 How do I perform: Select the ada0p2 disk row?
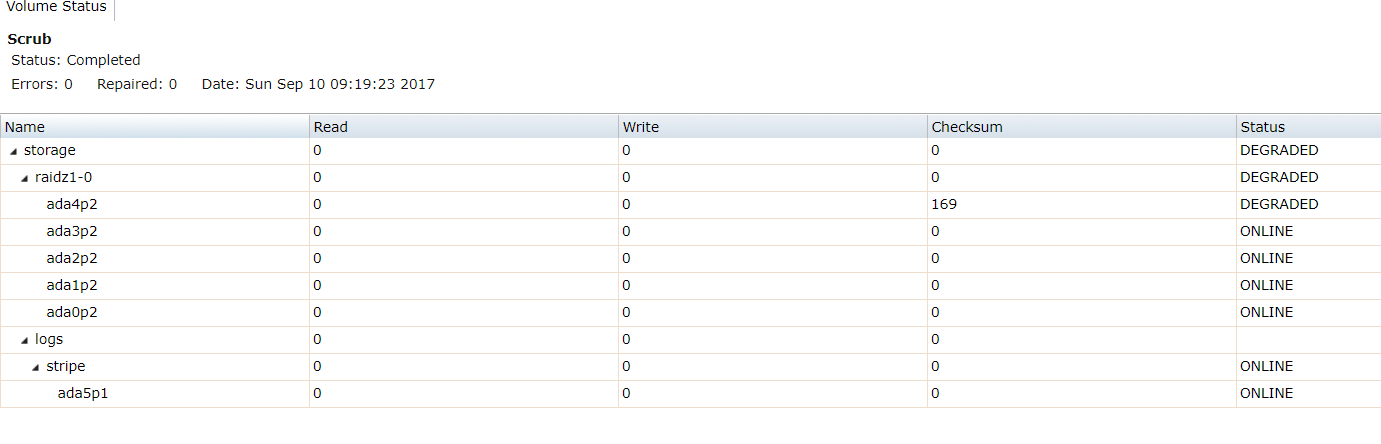pos(690,313)
